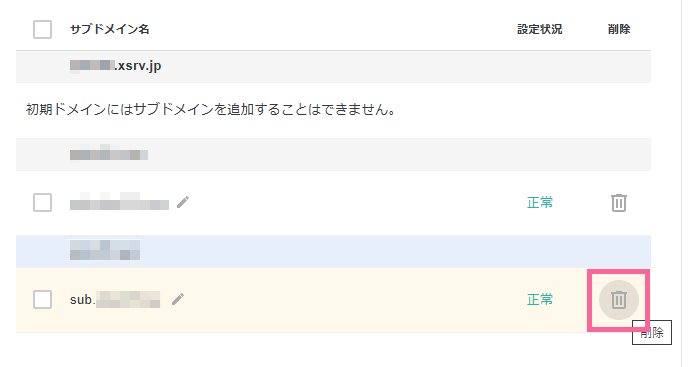
Task: Click the 正常 status of the first subdomain
Action: click(540, 203)
